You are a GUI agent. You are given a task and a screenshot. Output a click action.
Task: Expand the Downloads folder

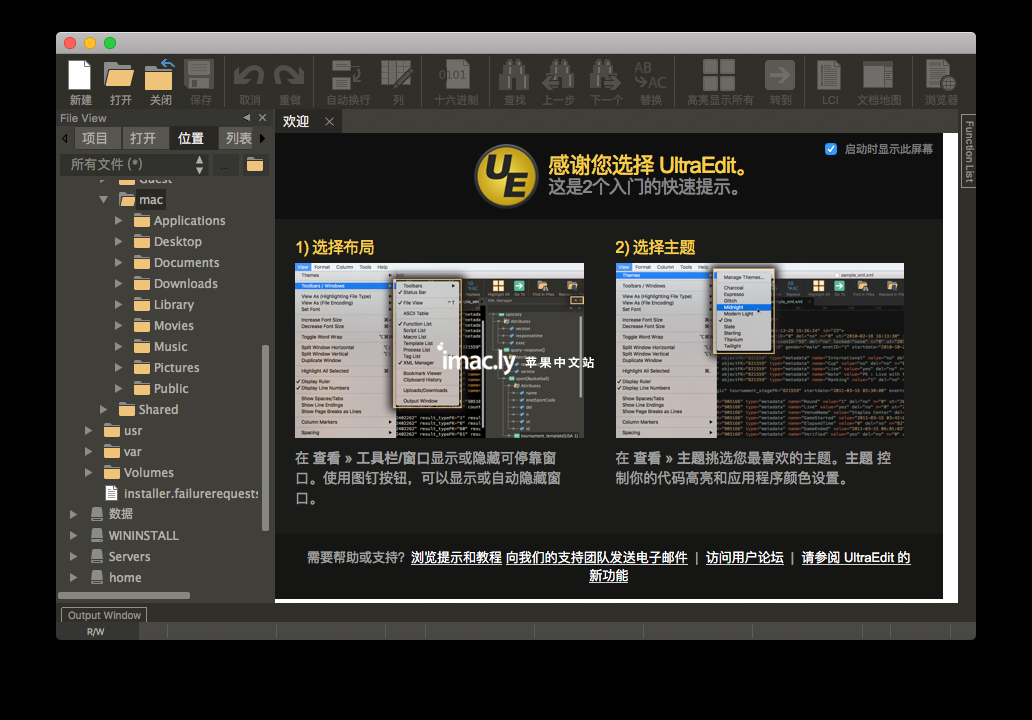point(118,284)
